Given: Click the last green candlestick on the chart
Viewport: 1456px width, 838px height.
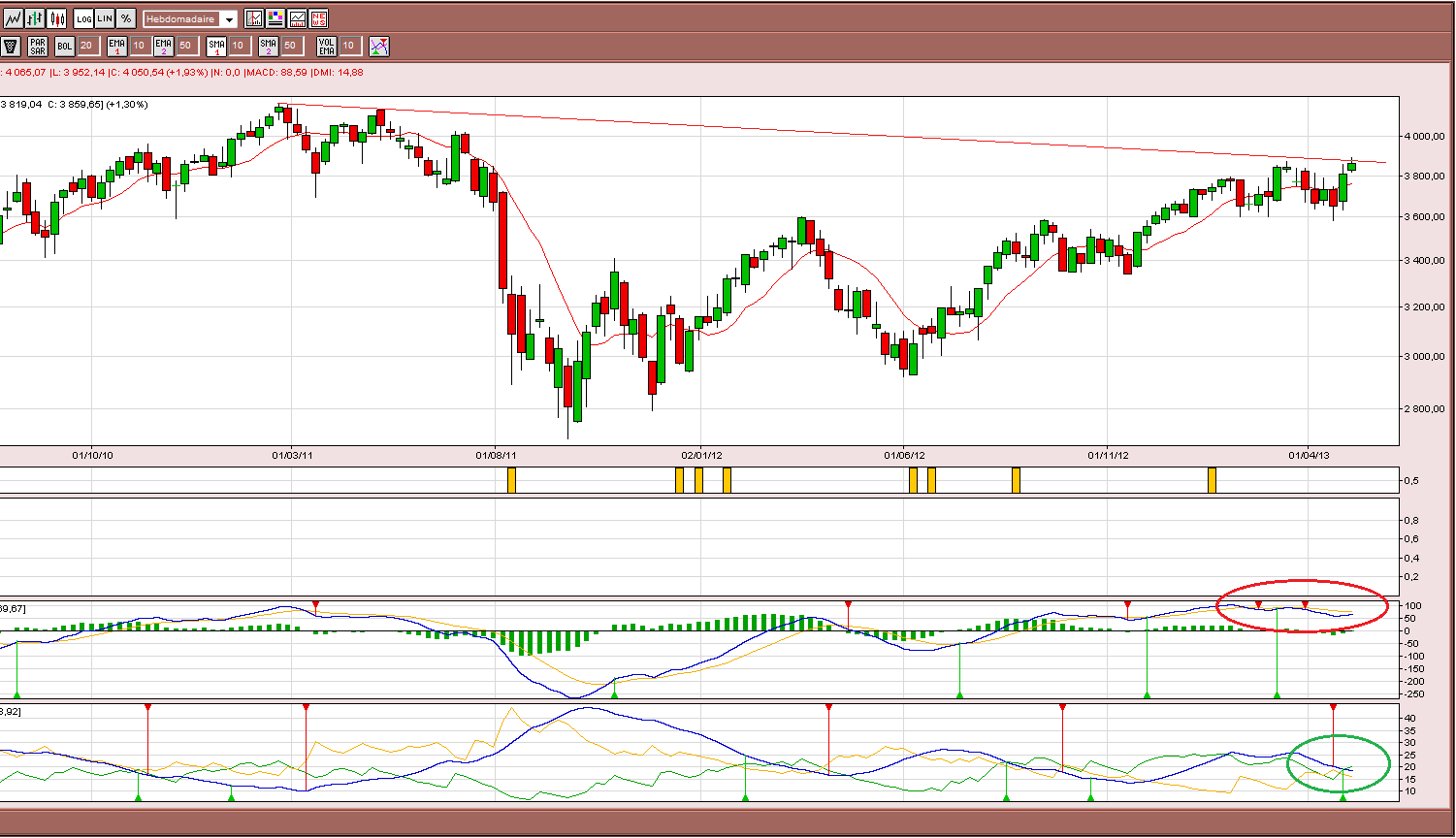Looking at the screenshot, I should (x=1351, y=167).
